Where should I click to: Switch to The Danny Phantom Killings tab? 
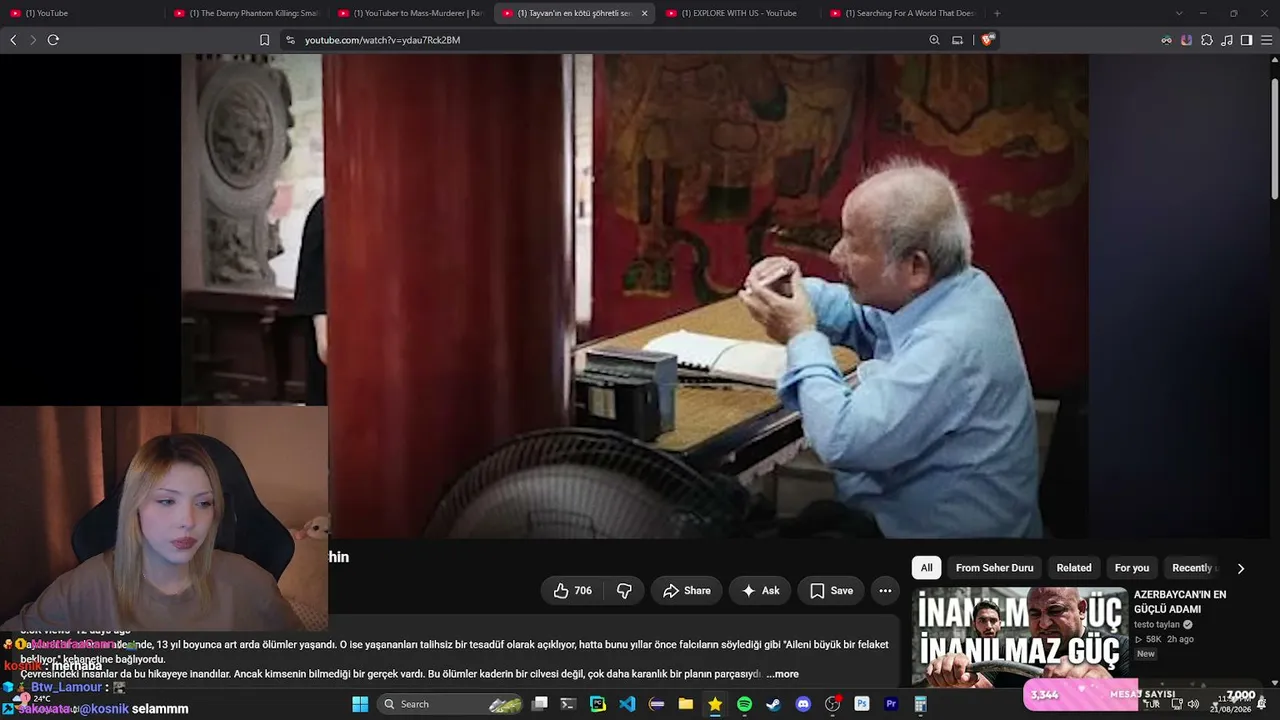pos(245,13)
